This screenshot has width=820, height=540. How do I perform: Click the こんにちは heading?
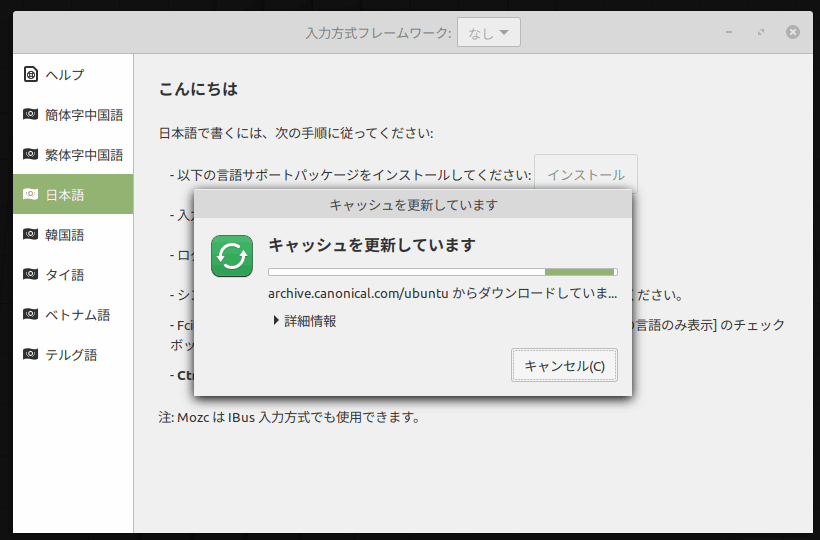tap(198, 89)
